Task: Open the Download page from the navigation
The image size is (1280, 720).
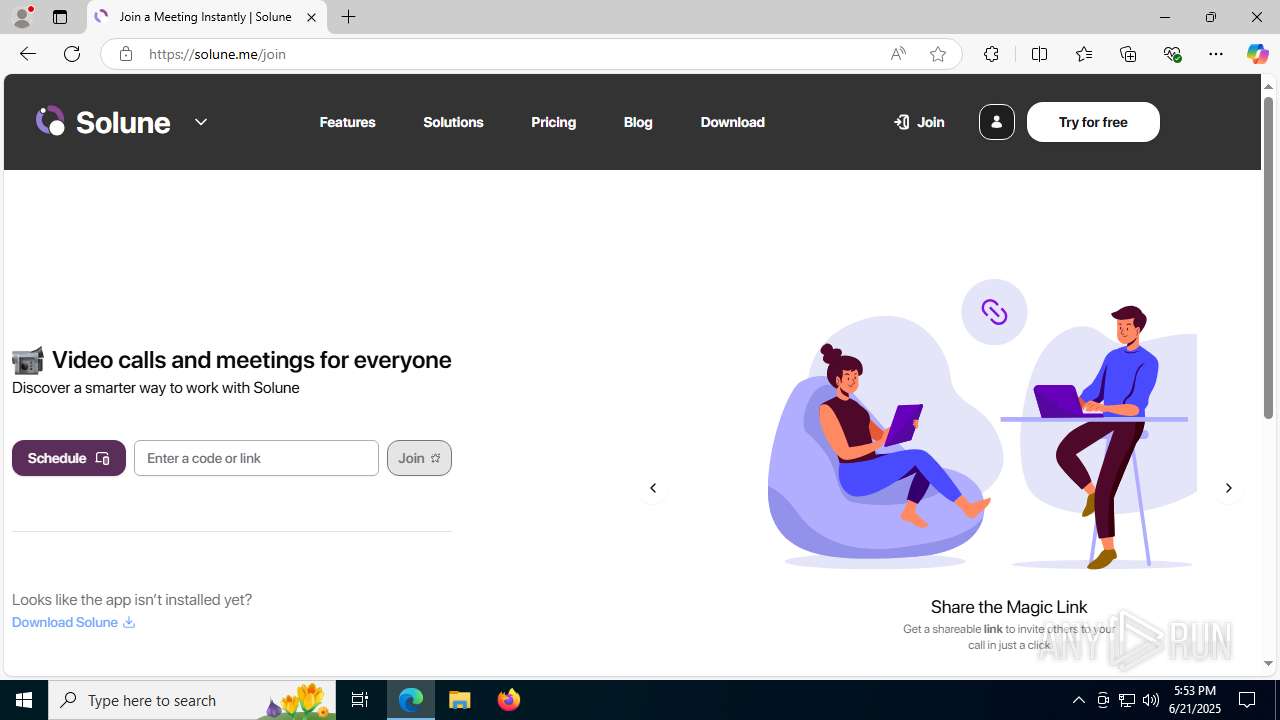Action: coord(732,122)
